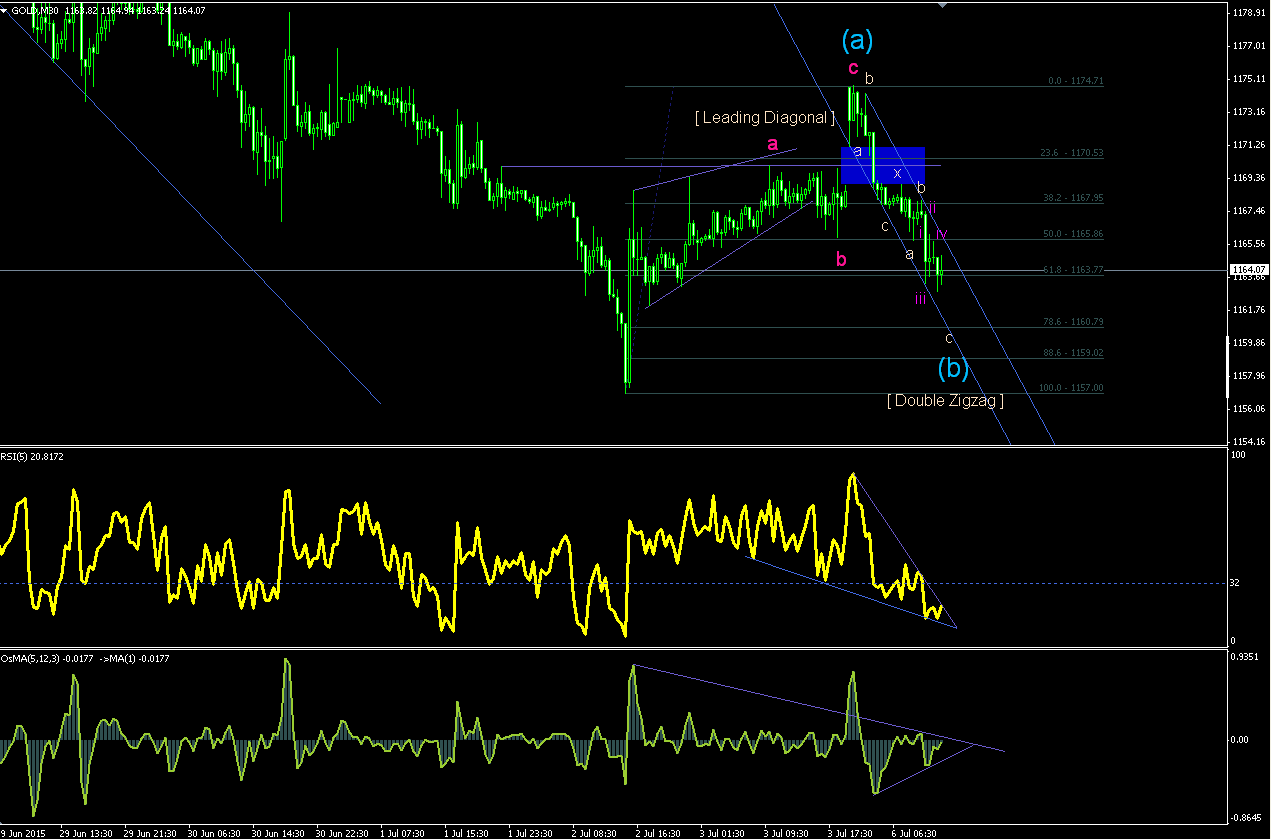This screenshot has width=1271, height=839.
Task: Click the 1173.16 price axis label
Action: pos(1249,112)
